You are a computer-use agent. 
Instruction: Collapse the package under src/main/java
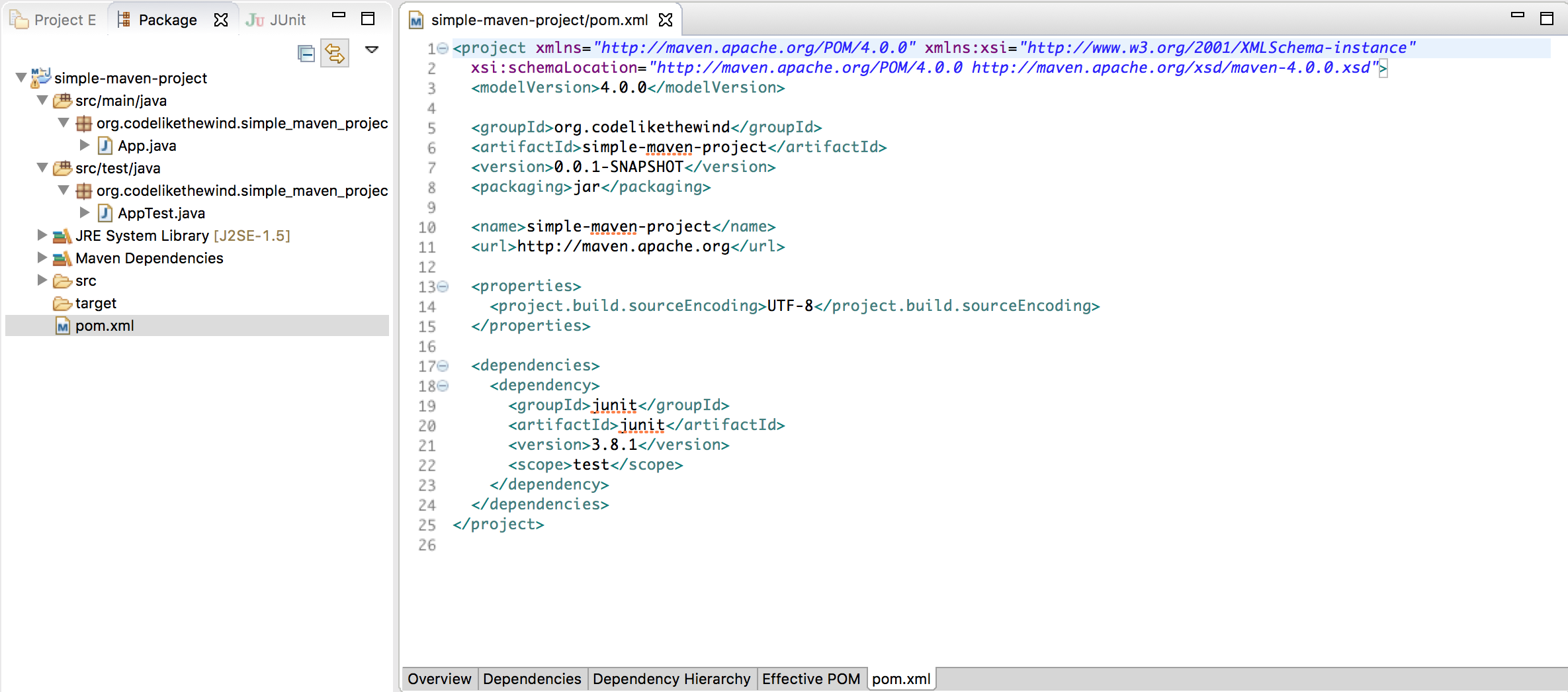click(x=64, y=123)
